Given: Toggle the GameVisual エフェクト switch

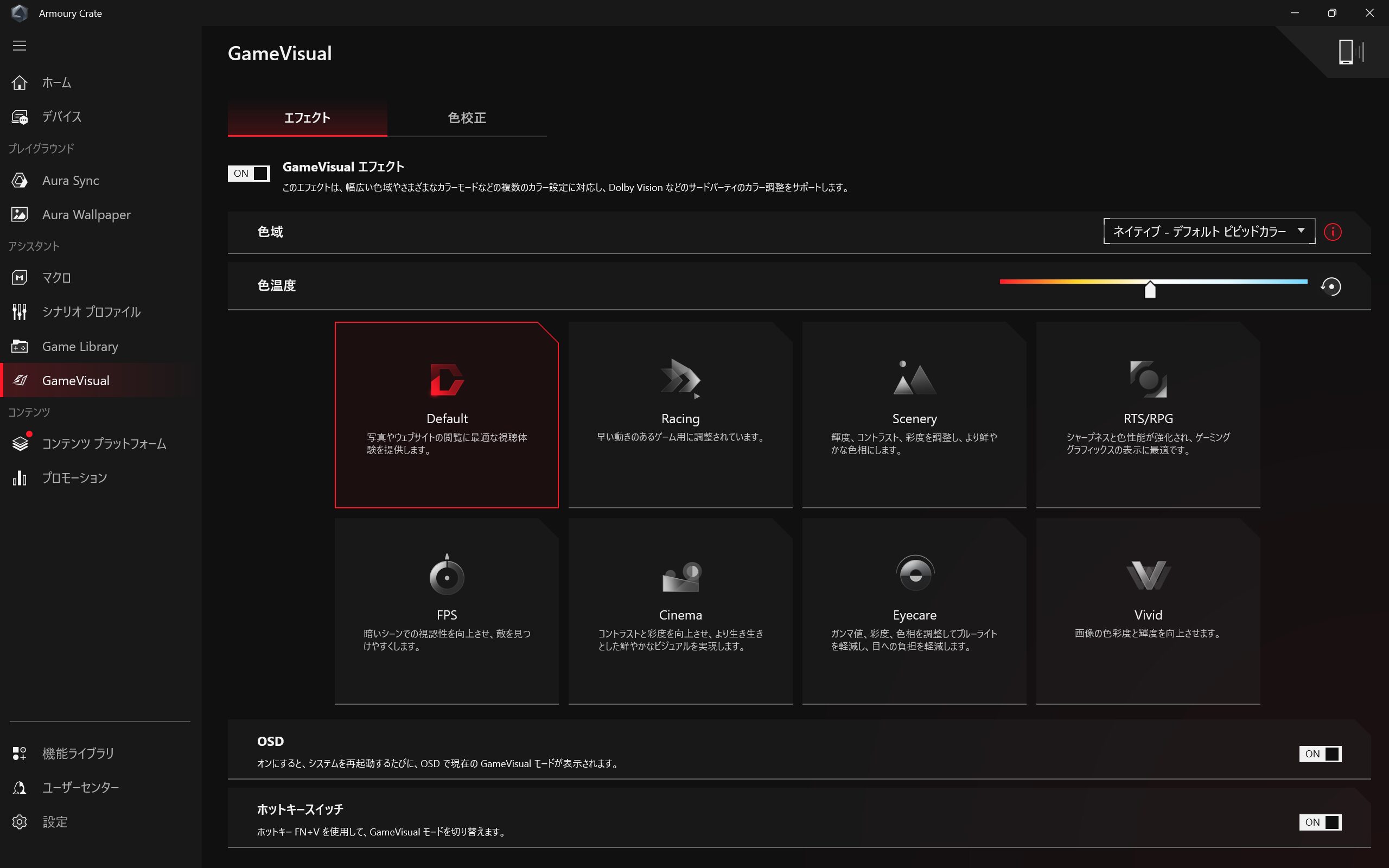Looking at the screenshot, I should pos(249,174).
